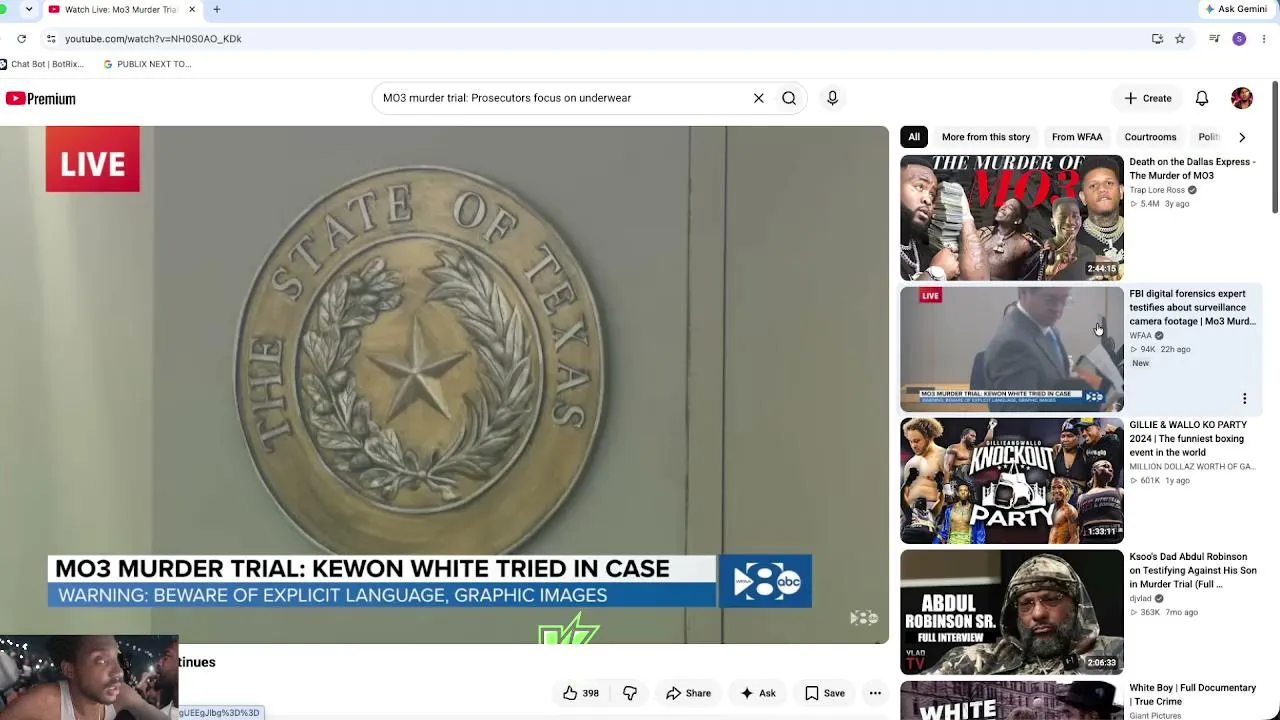View site information icon in address bar
This screenshot has height=720, width=1280.
51,39
